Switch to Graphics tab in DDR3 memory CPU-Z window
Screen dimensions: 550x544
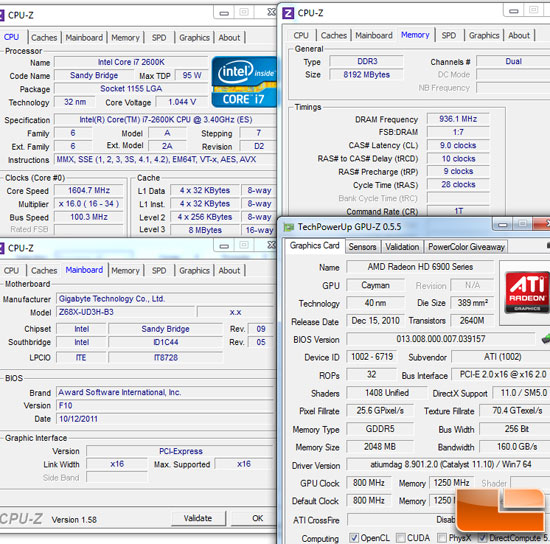[x=484, y=35]
